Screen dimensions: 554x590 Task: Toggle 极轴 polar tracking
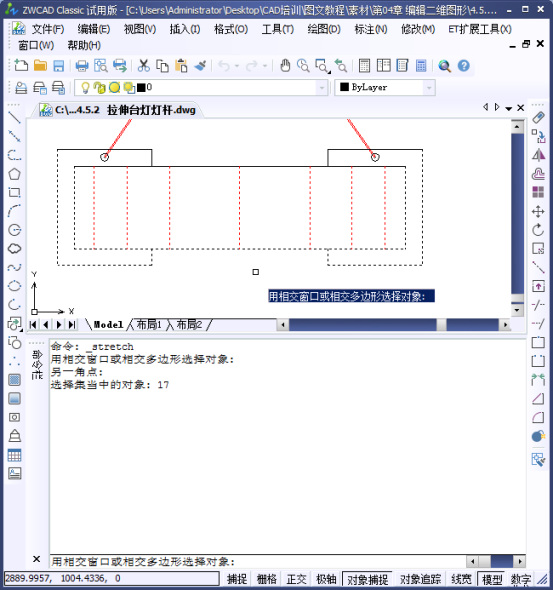(x=326, y=579)
